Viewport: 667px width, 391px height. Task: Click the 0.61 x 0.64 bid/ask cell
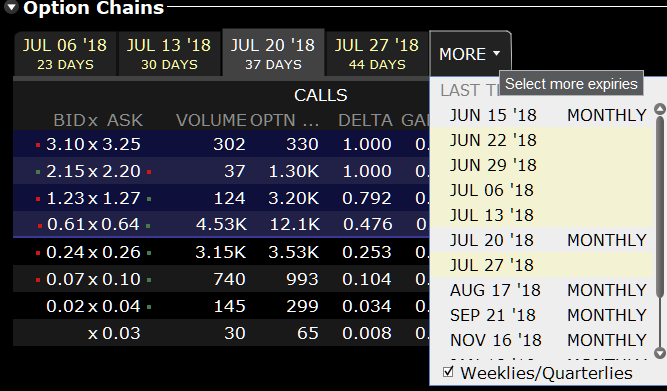click(93, 224)
